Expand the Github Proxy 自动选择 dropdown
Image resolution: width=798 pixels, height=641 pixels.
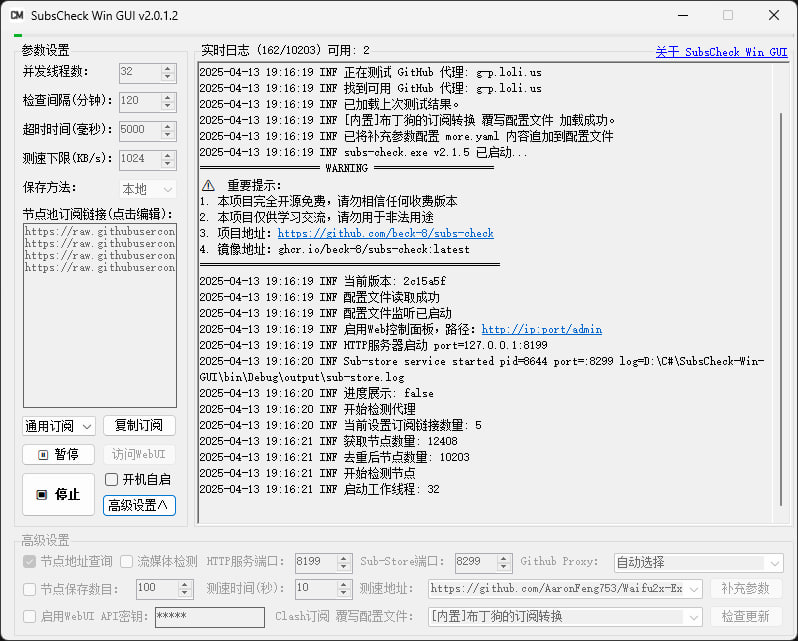click(x=698, y=562)
